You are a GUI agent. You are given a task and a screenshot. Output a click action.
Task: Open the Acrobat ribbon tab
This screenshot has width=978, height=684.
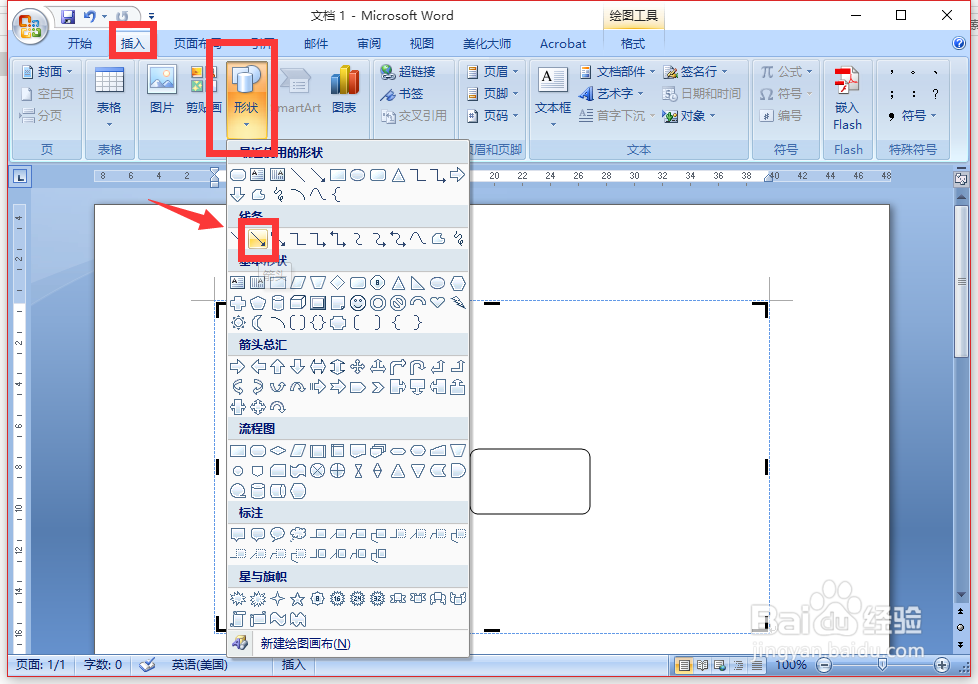coord(562,43)
